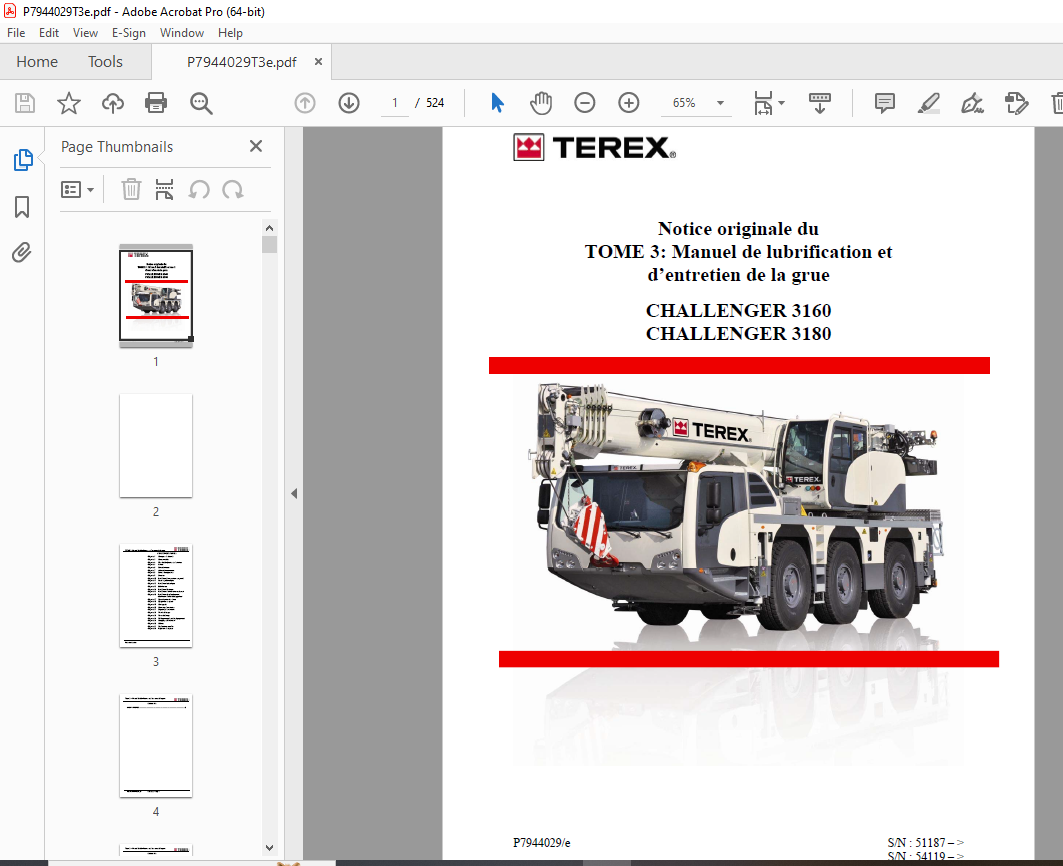
Task: Click the scrolling mode keyboard icon
Action: coord(820,103)
